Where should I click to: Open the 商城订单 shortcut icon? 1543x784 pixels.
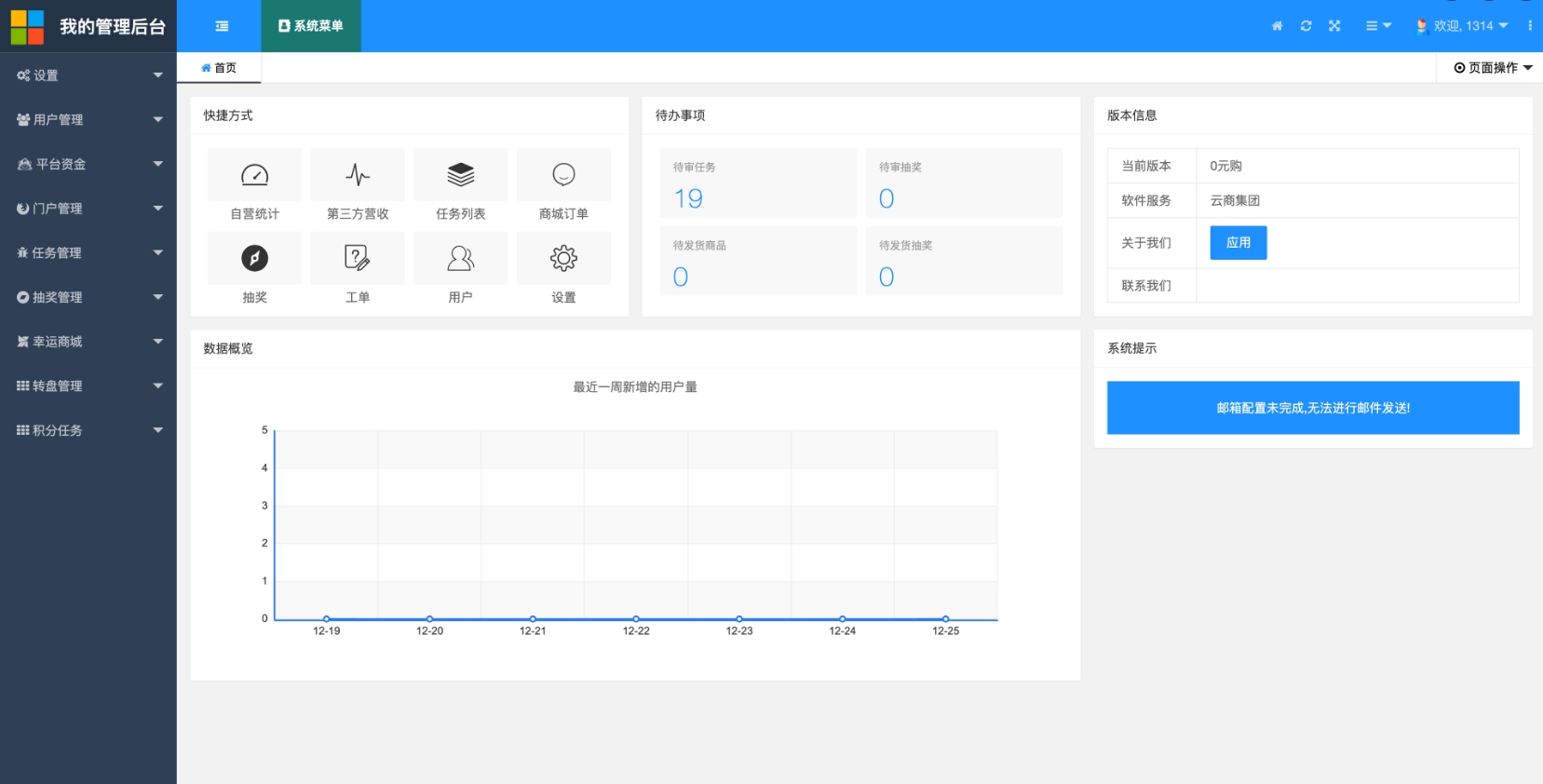563,175
